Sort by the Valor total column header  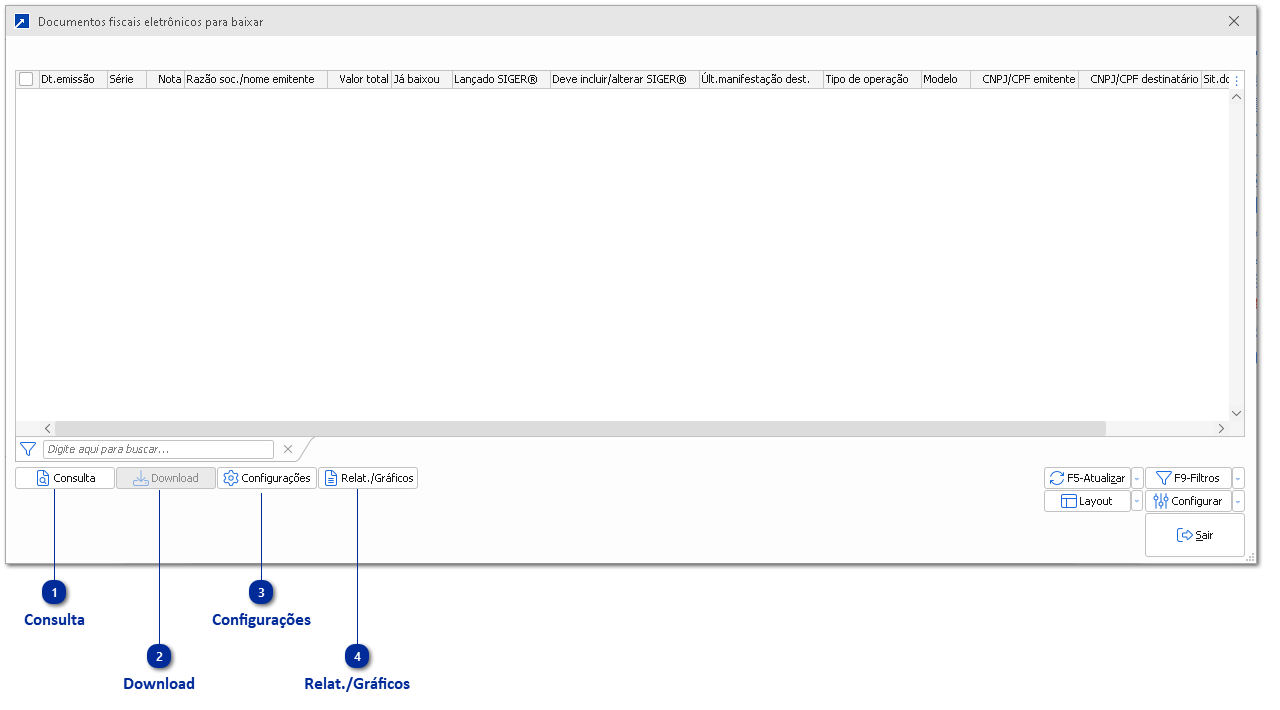pos(359,79)
